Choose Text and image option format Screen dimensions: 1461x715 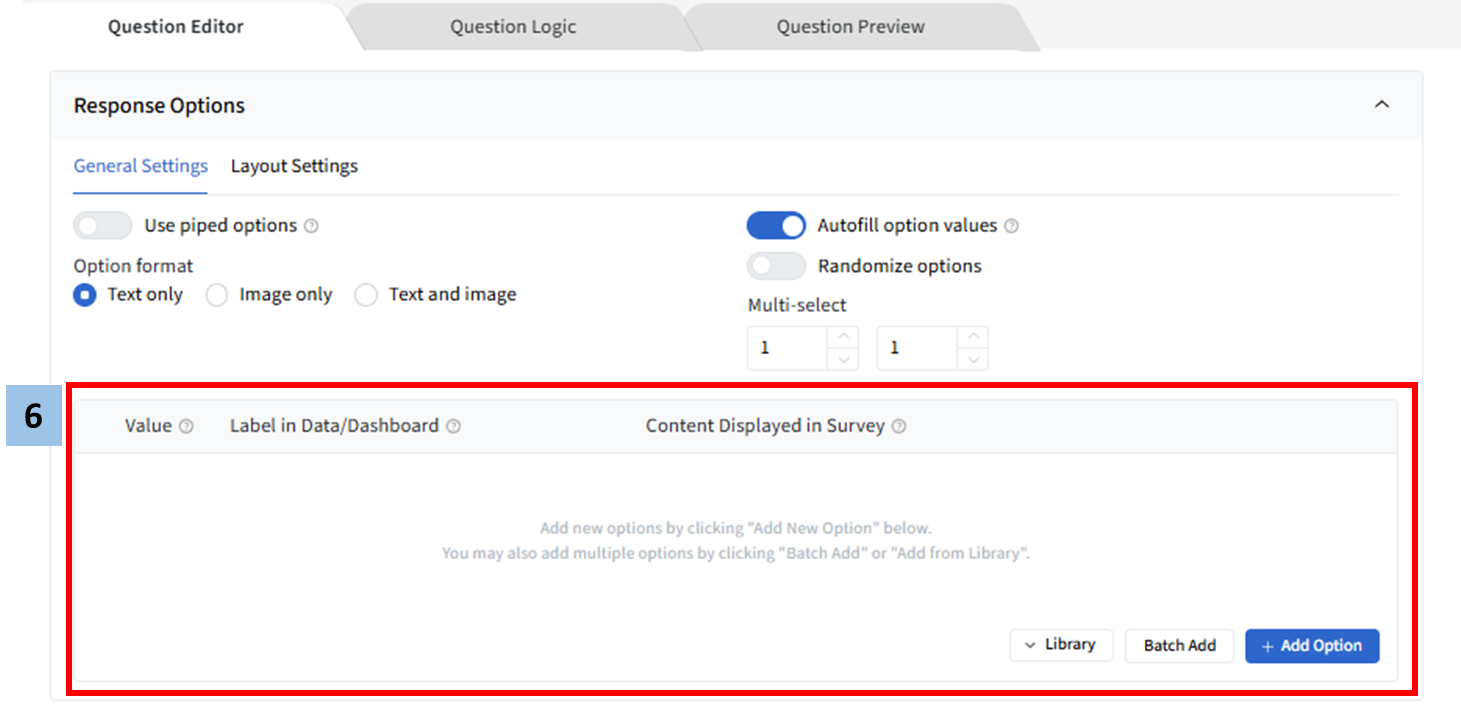[367, 295]
